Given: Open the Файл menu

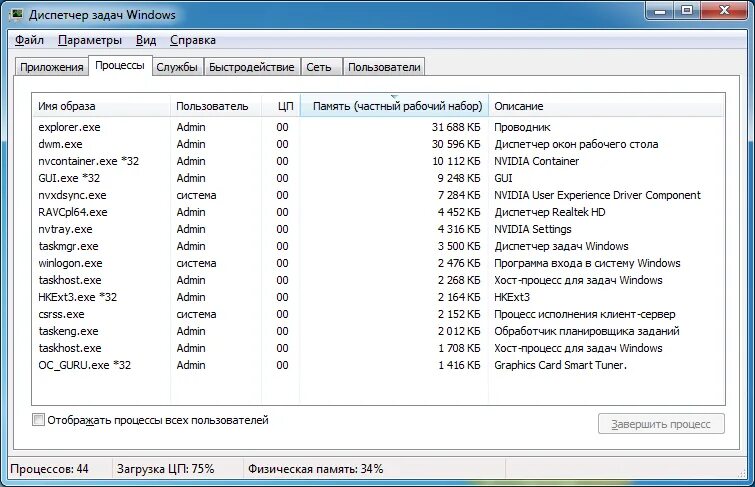Looking at the screenshot, I should (29, 40).
